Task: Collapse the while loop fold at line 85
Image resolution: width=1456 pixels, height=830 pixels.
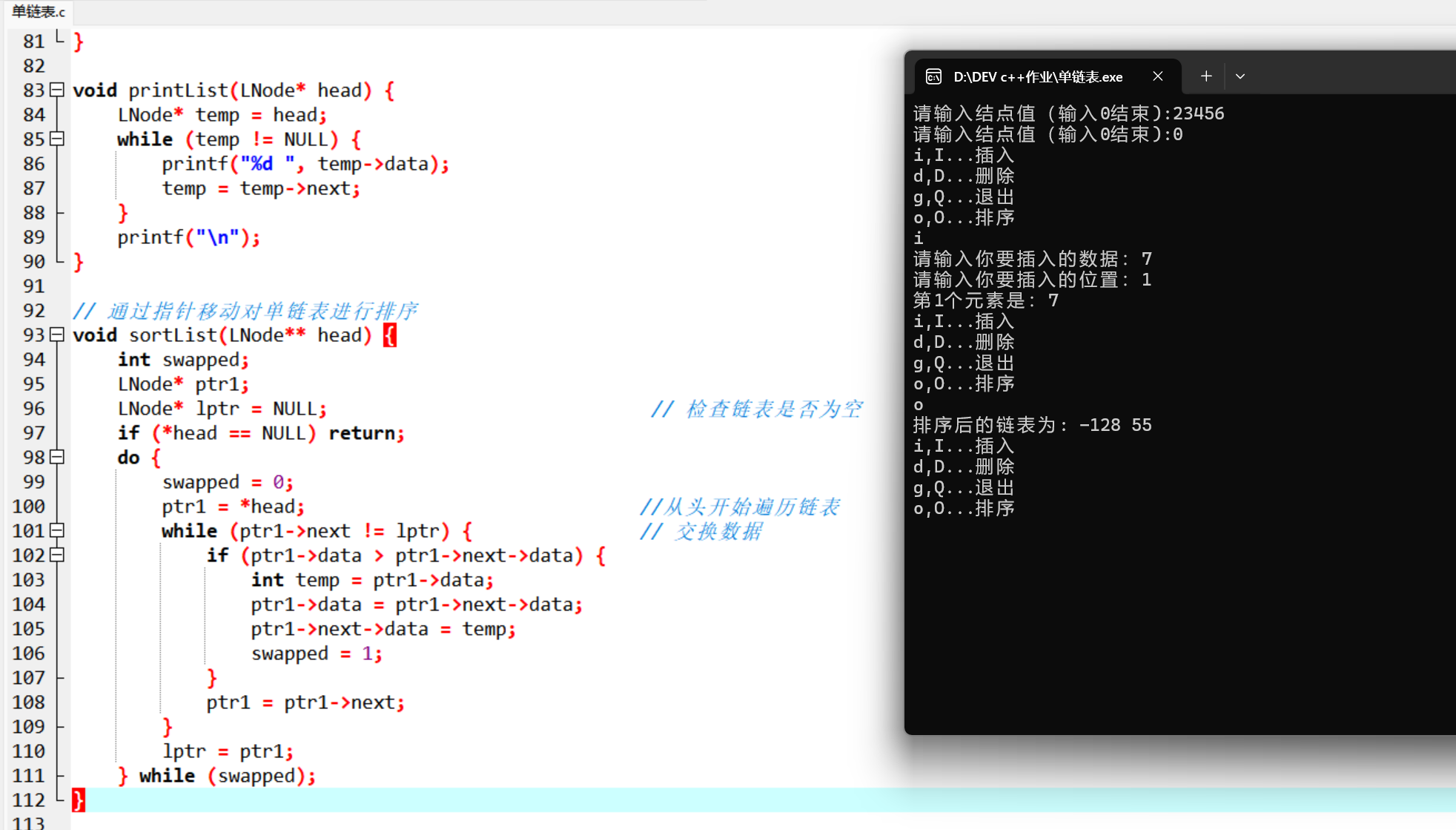Action: tap(57, 139)
